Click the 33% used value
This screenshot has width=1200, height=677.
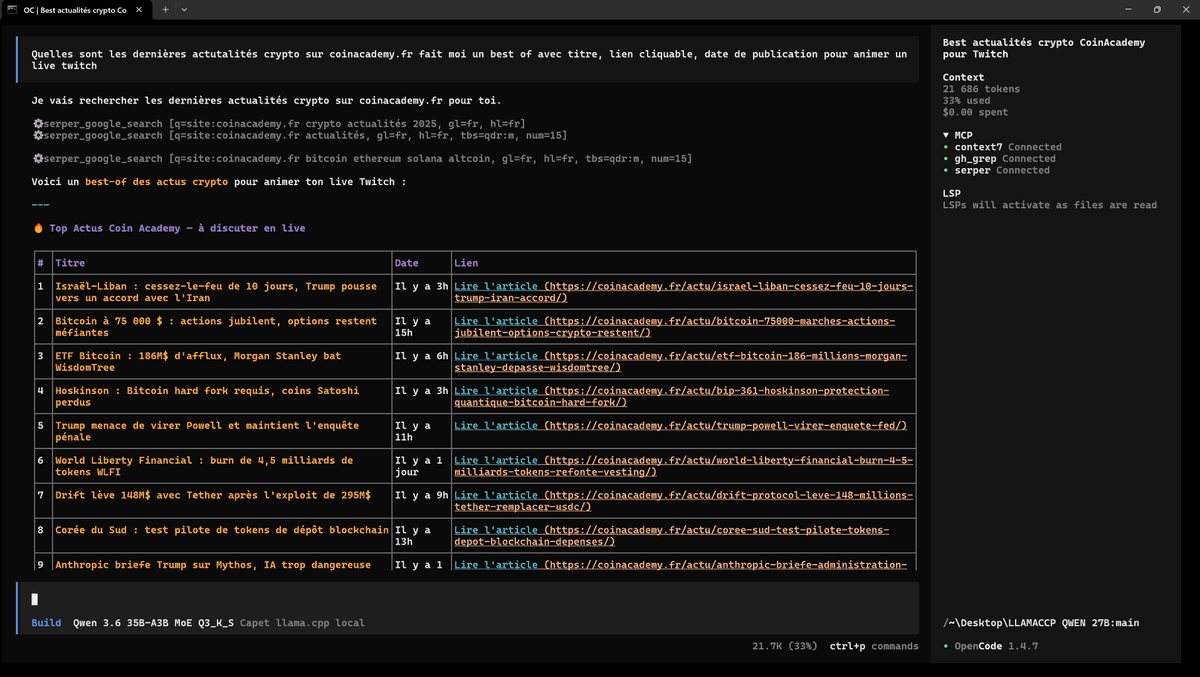point(968,100)
